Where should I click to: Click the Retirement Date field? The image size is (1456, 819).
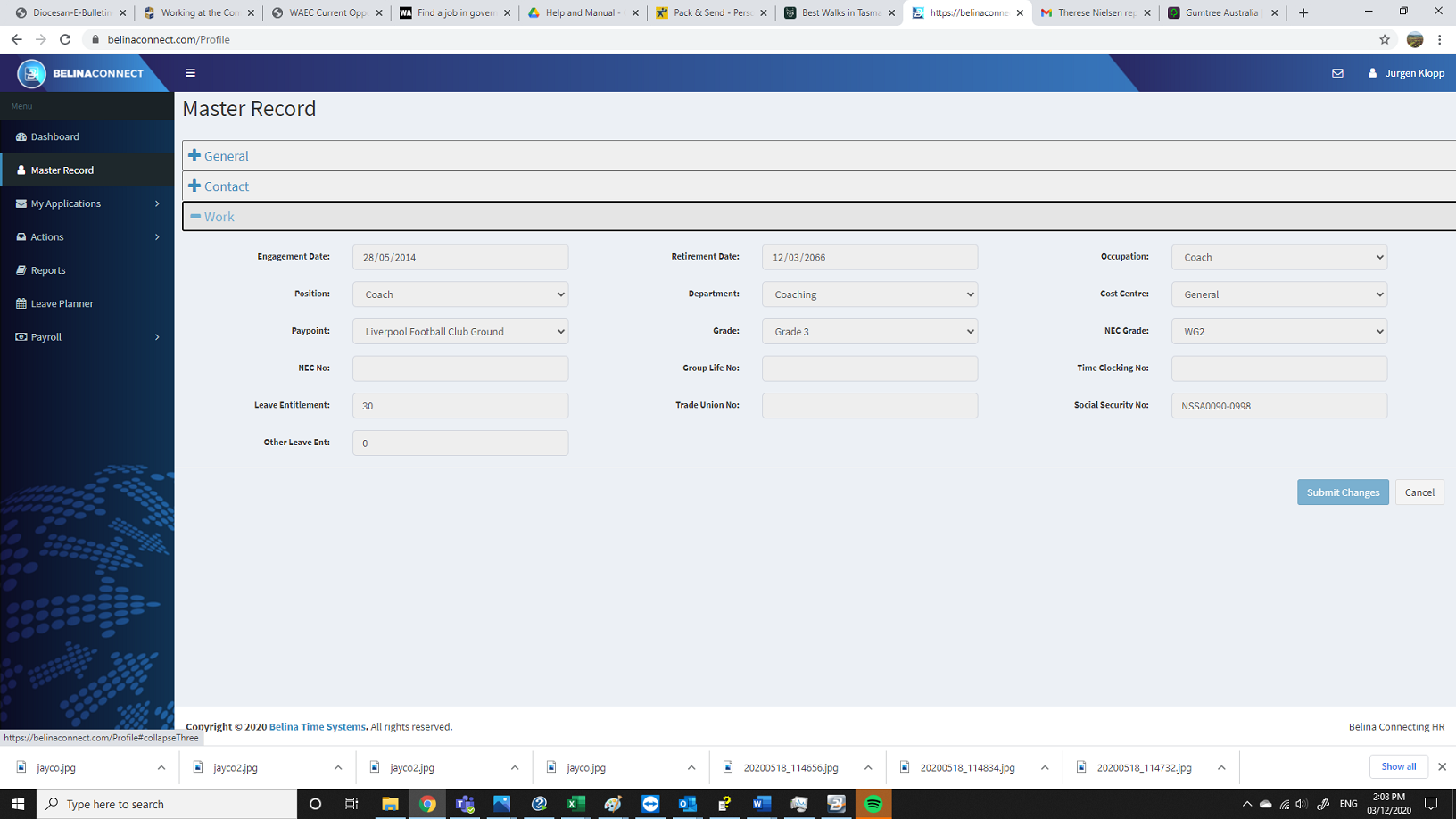pyautogui.click(x=870, y=257)
